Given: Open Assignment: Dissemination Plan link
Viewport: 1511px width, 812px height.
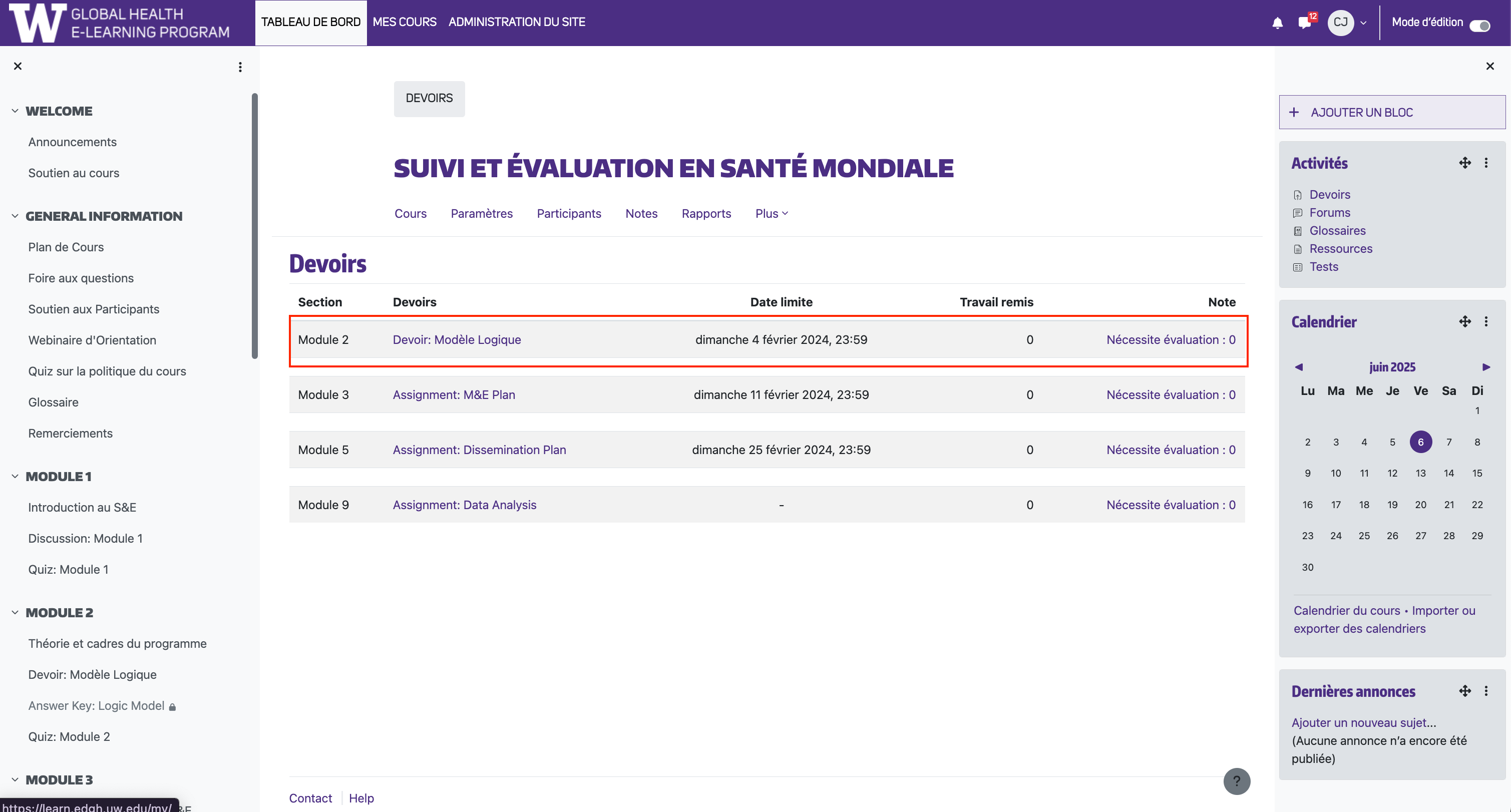Looking at the screenshot, I should coord(479,450).
